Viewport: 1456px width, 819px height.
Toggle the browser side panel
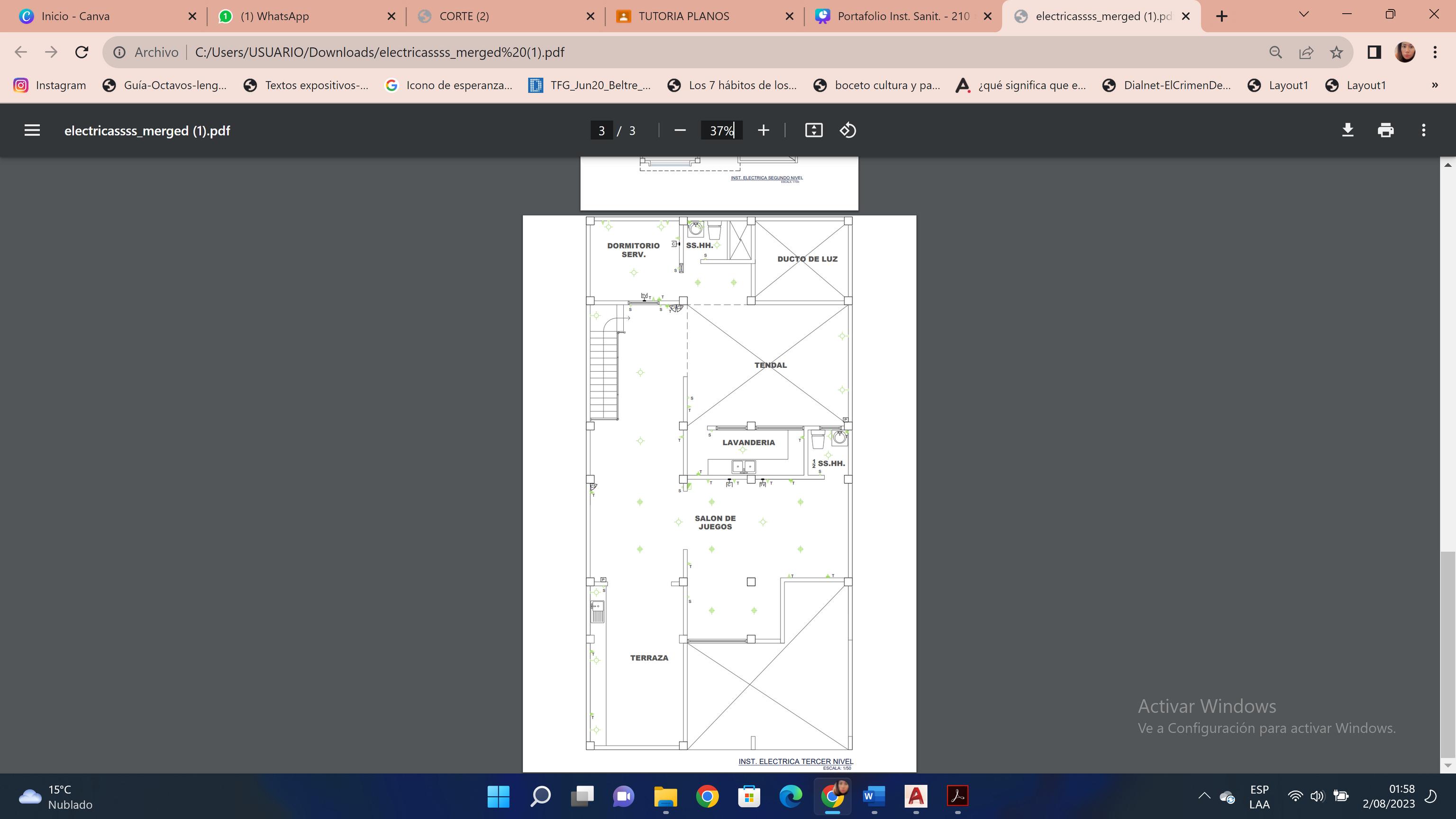coord(1374,53)
